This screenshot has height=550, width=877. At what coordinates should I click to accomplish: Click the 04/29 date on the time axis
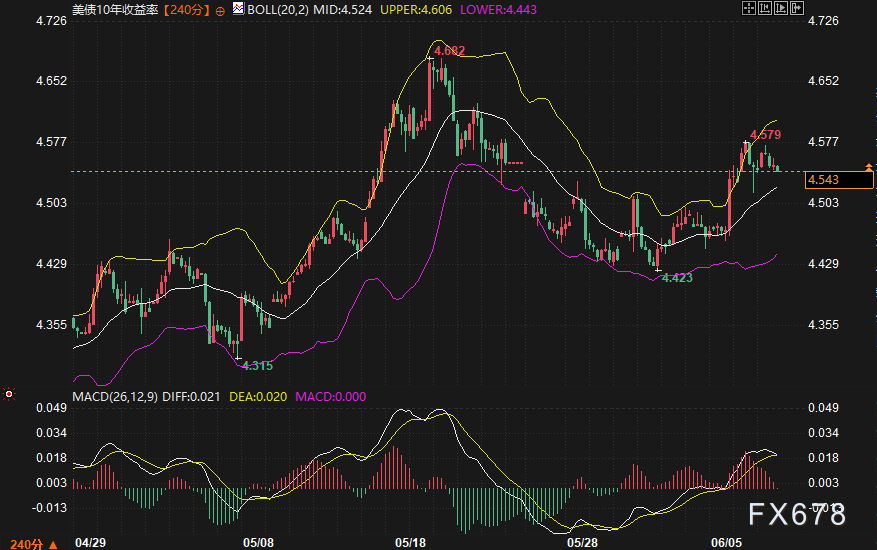point(90,543)
